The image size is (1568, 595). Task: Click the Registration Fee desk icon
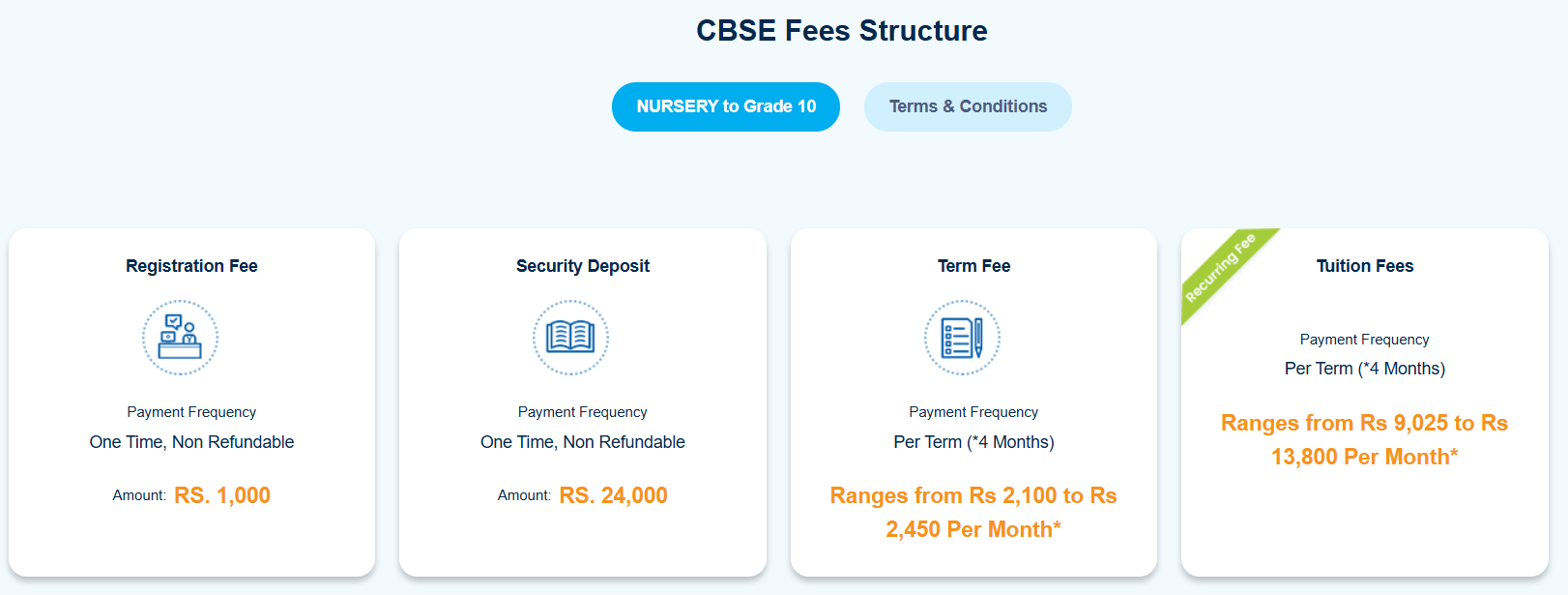coord(181,338)
